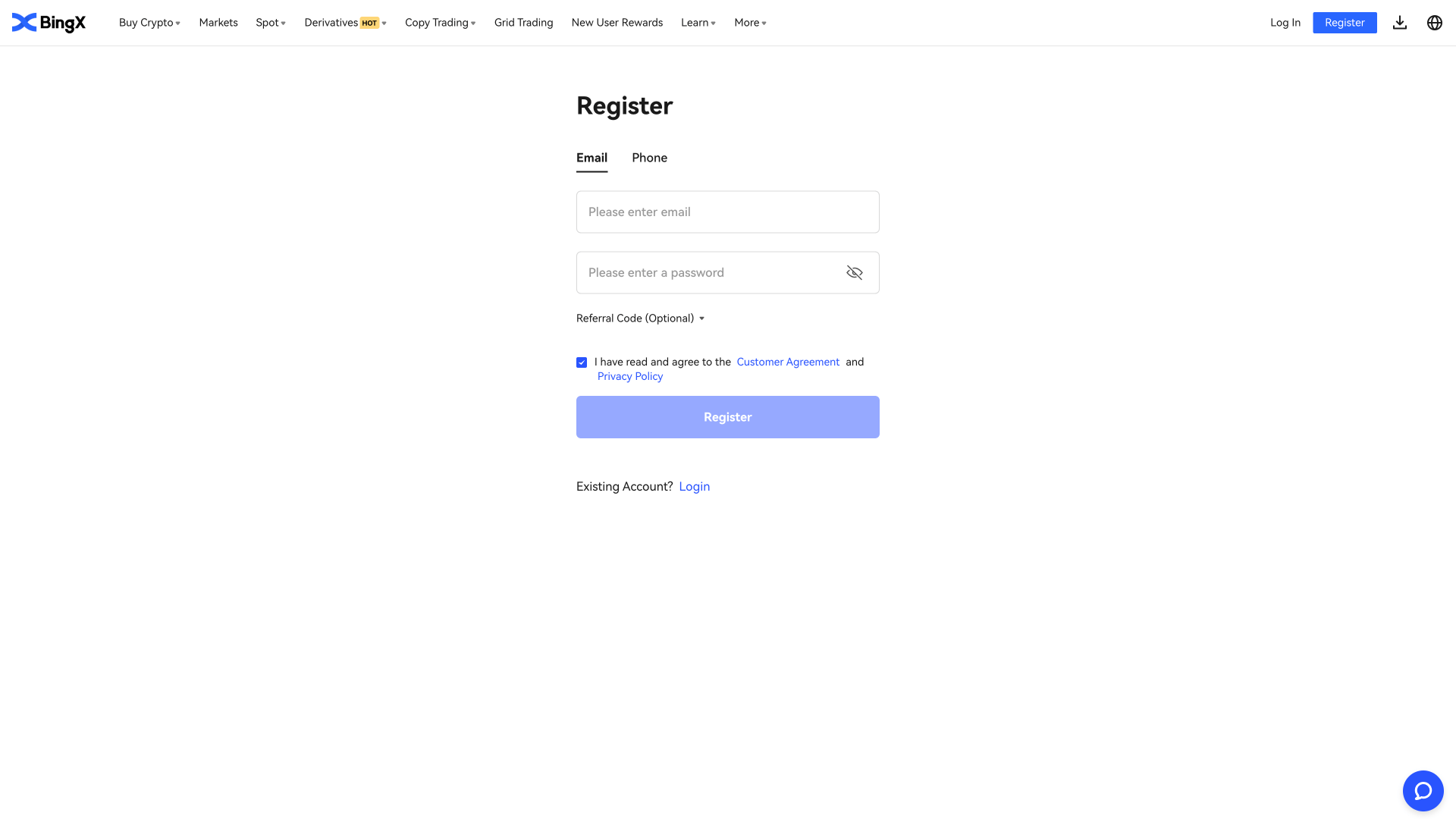
Task: Open the Learn dropdown menu
Action: [x=698, y=23]
